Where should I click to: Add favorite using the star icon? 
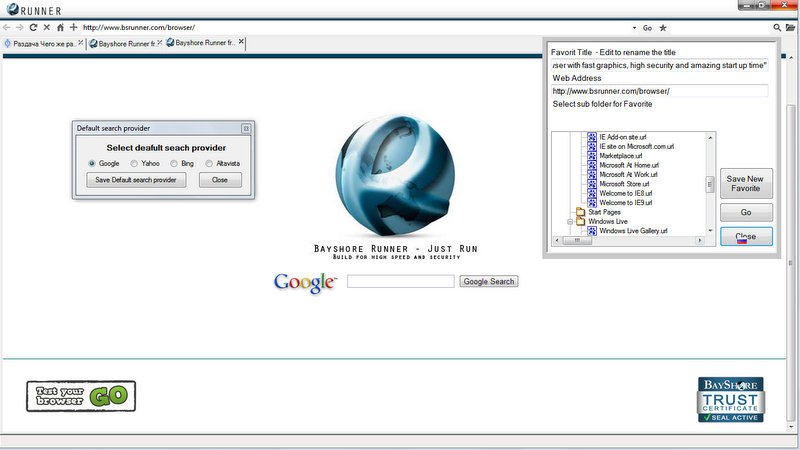tap(663, 28)
